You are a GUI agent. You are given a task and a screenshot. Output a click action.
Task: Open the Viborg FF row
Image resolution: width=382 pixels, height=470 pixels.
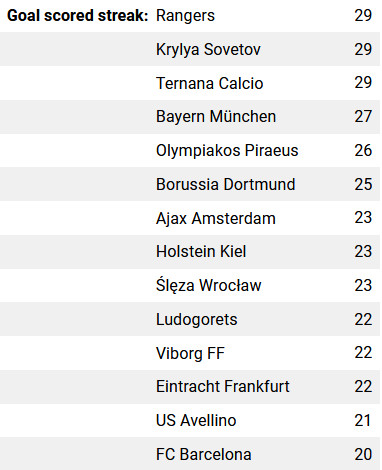[x=190, y=353]
